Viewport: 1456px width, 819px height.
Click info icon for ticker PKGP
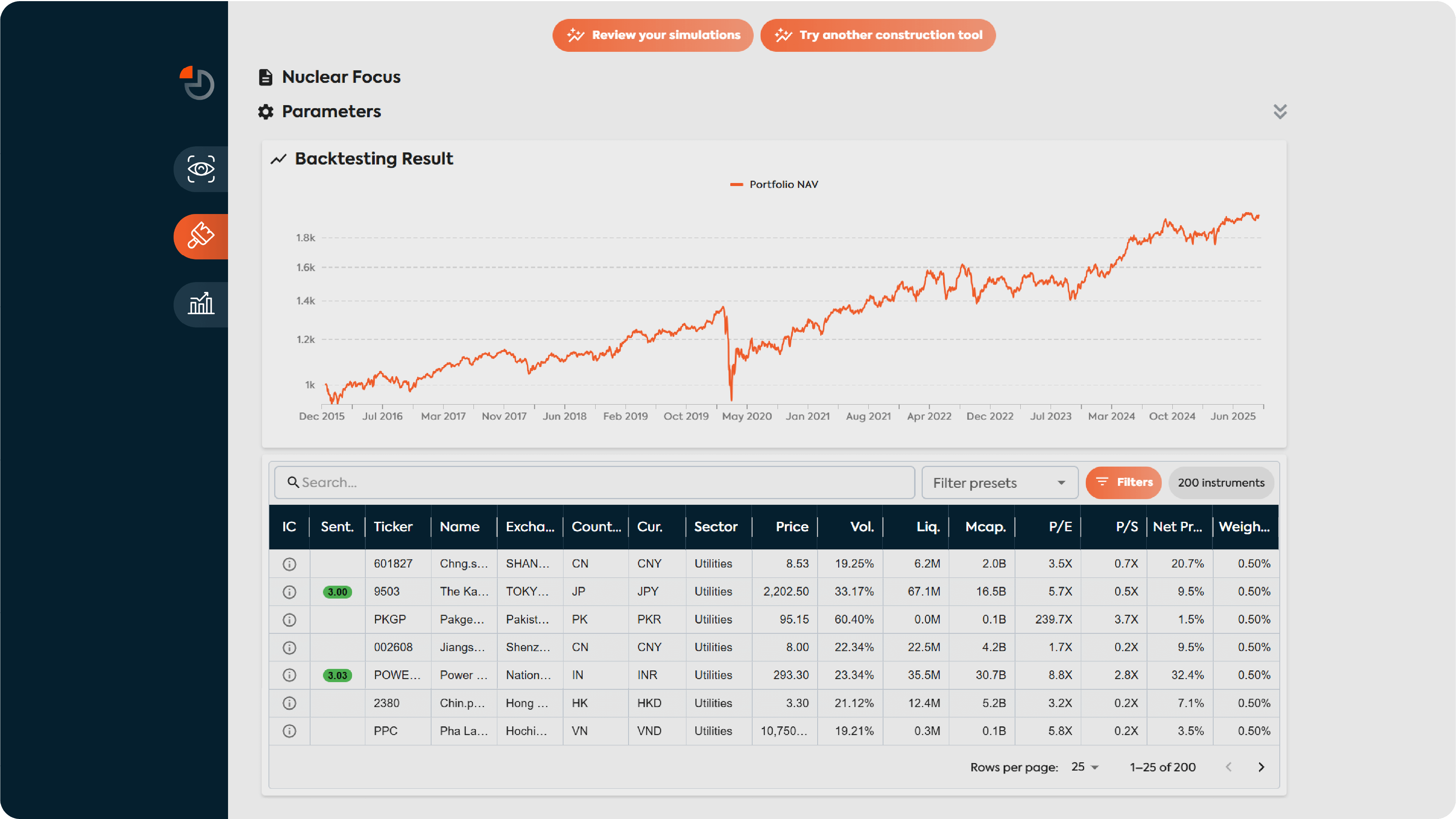(x=289, y=619)
